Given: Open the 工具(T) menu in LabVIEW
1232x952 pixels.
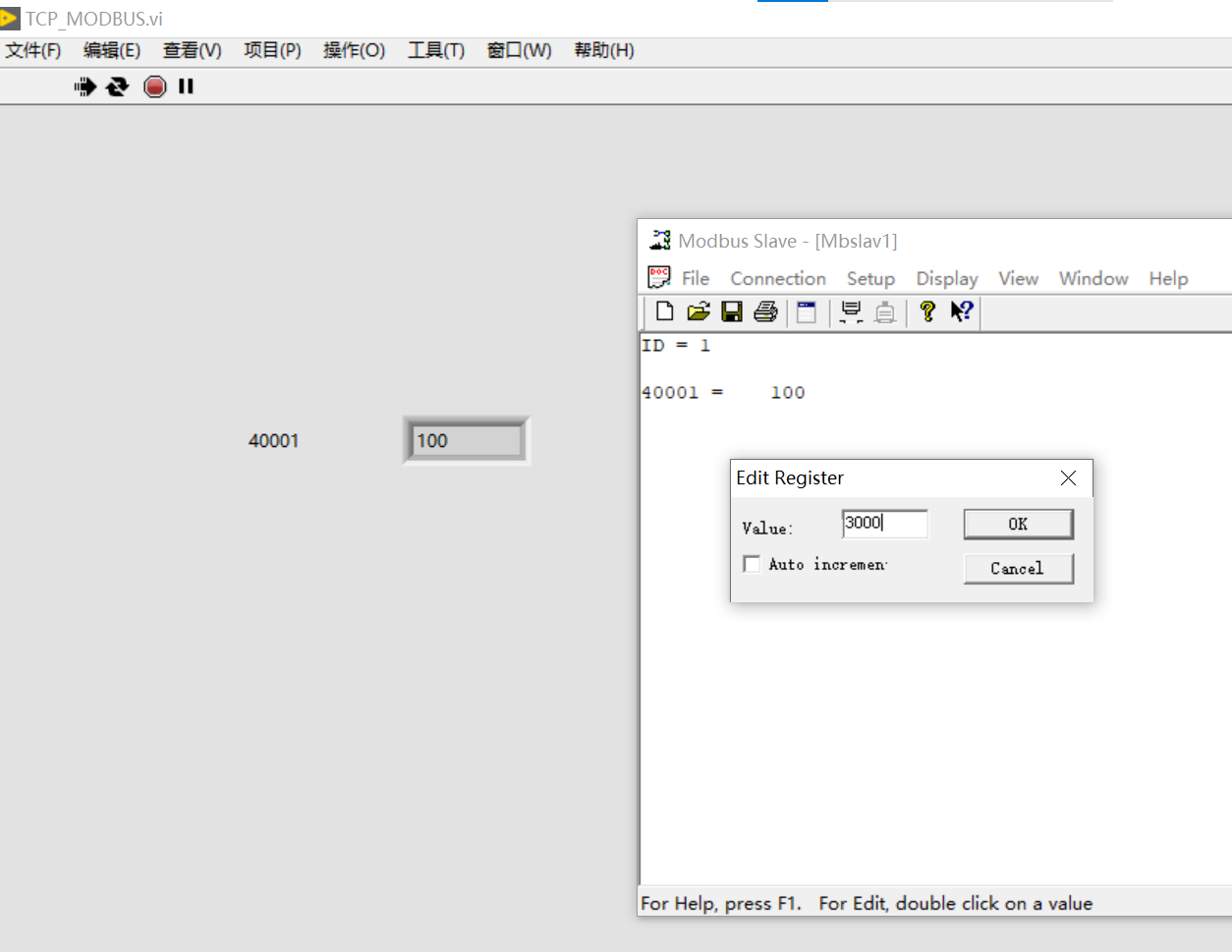Looking at the screenshot, I should click(435, 50).
